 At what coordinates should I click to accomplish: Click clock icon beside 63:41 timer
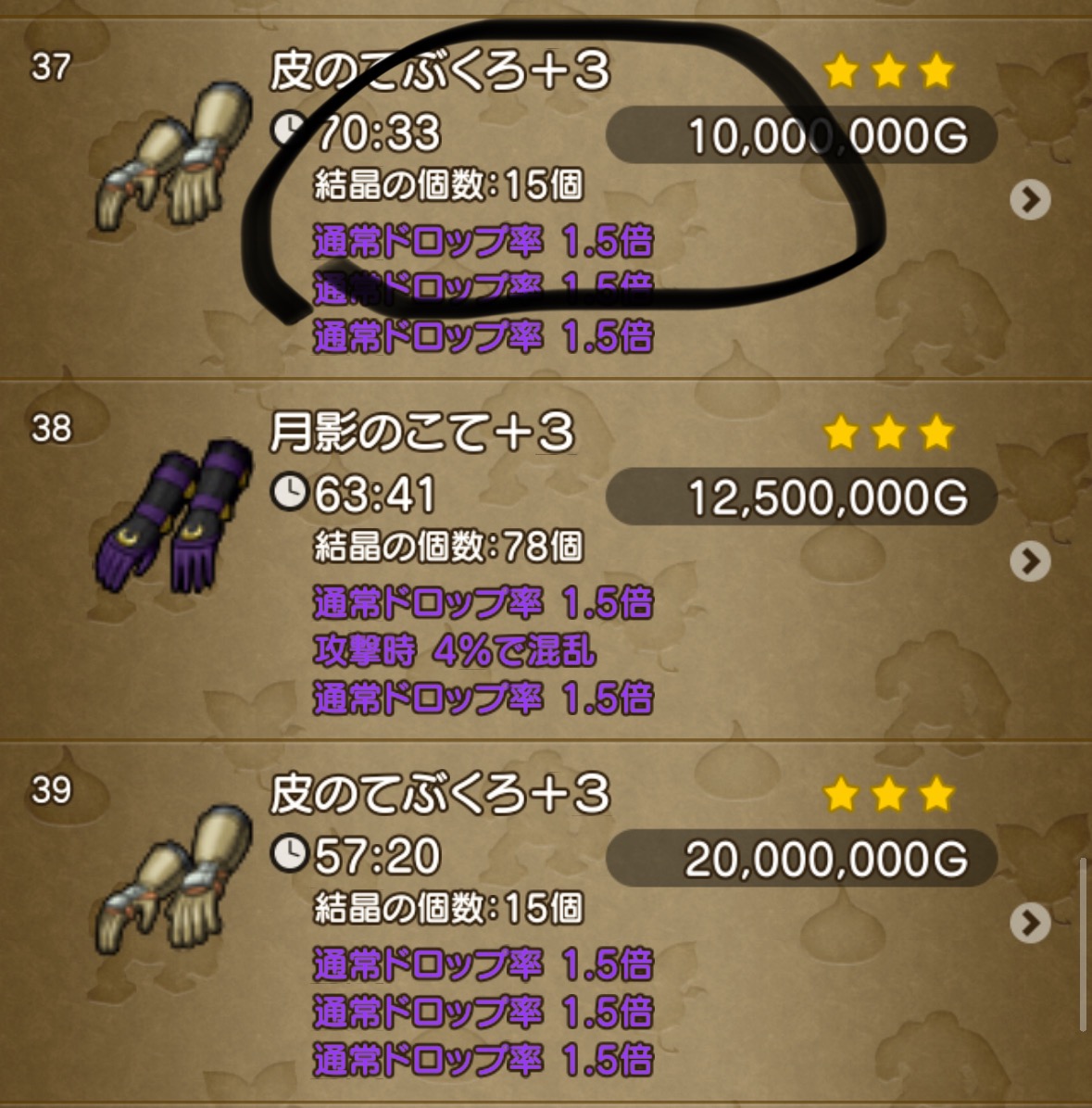(x=289, y=492)
